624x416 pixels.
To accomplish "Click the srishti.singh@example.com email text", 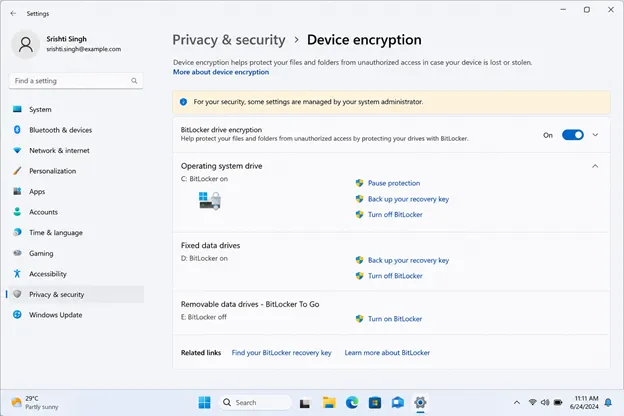I will 84,49.
